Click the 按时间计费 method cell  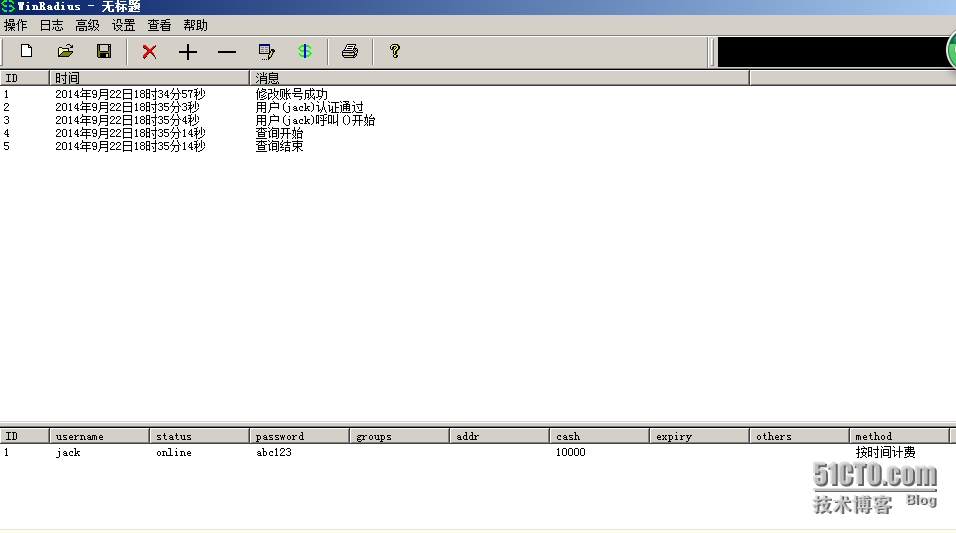pos(885,453)
